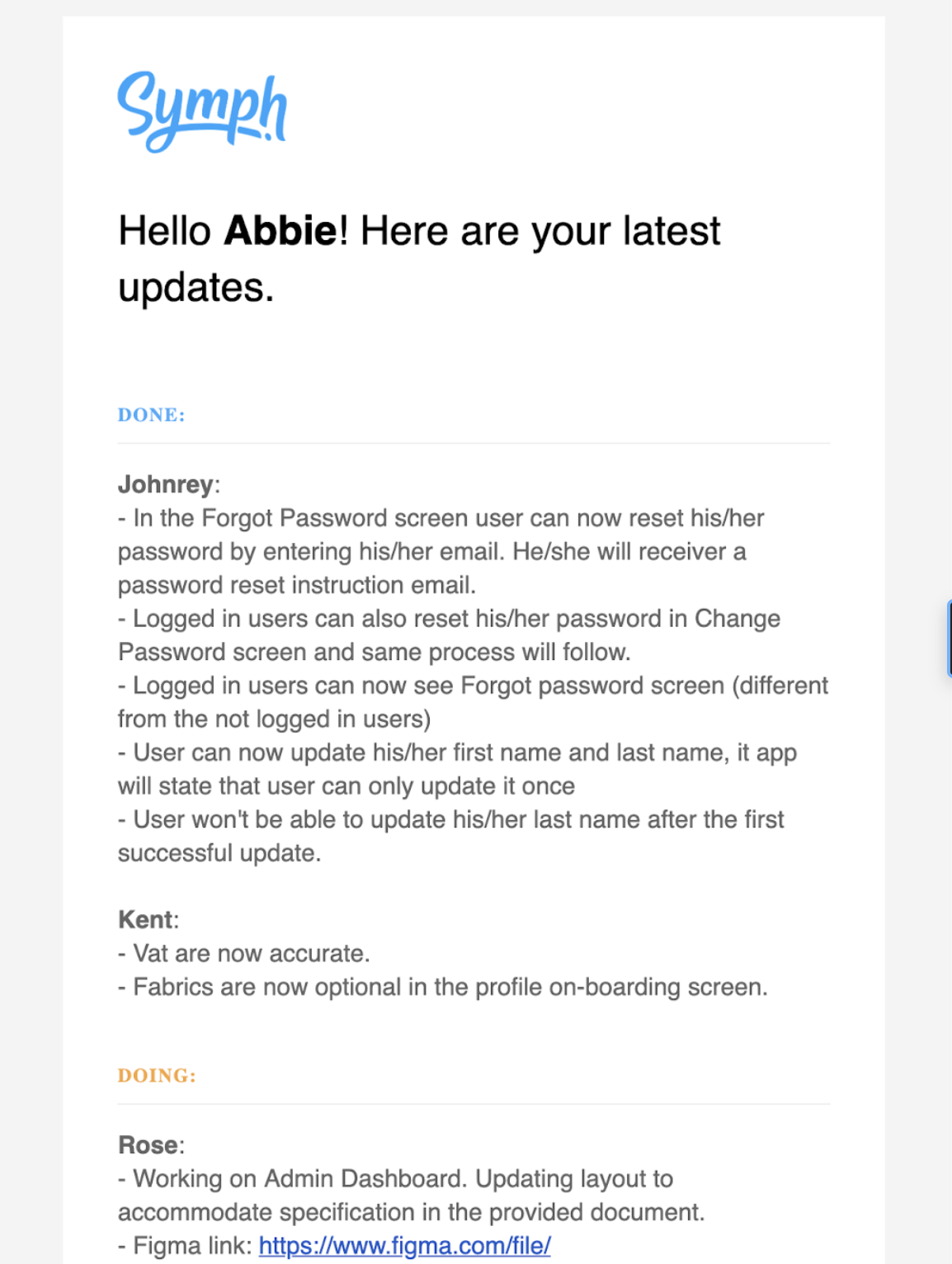
Task: Click the Vat are now accurate line
Action: 244,954
